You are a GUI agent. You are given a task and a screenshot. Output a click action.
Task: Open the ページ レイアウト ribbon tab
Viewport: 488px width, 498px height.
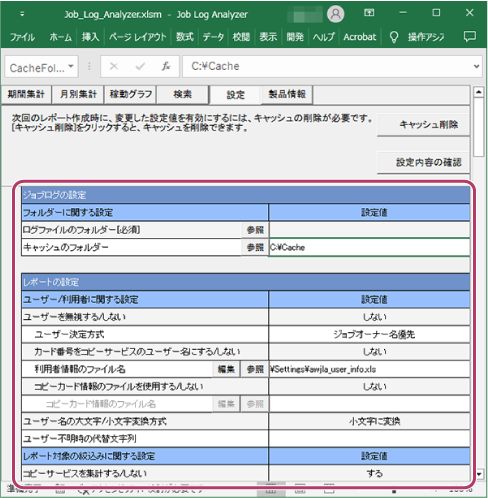137,37
